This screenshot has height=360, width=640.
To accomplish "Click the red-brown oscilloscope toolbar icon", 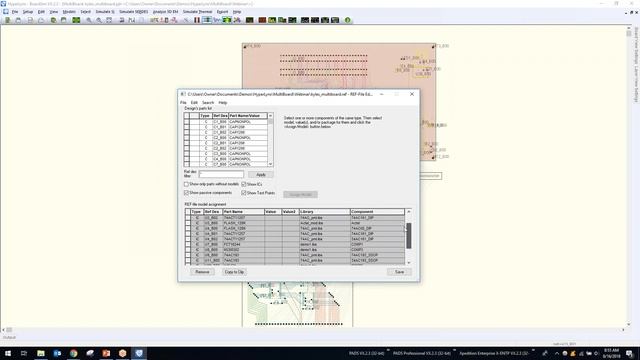I will coord(262,20).
